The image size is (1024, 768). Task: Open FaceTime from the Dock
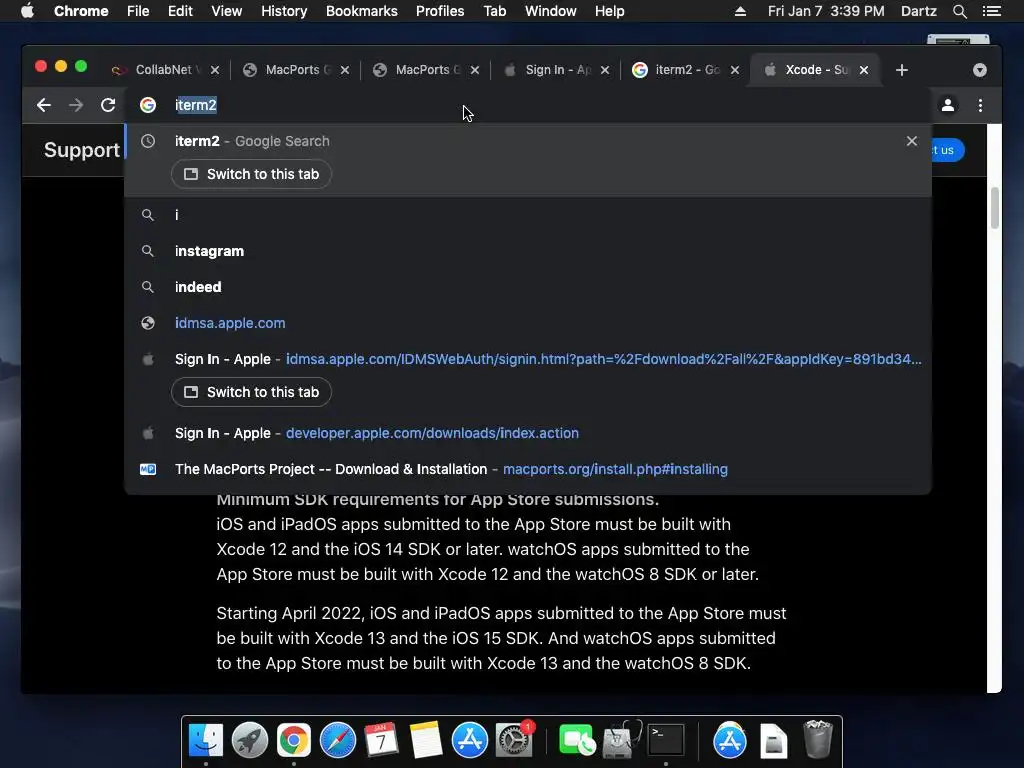pos(577,741)
